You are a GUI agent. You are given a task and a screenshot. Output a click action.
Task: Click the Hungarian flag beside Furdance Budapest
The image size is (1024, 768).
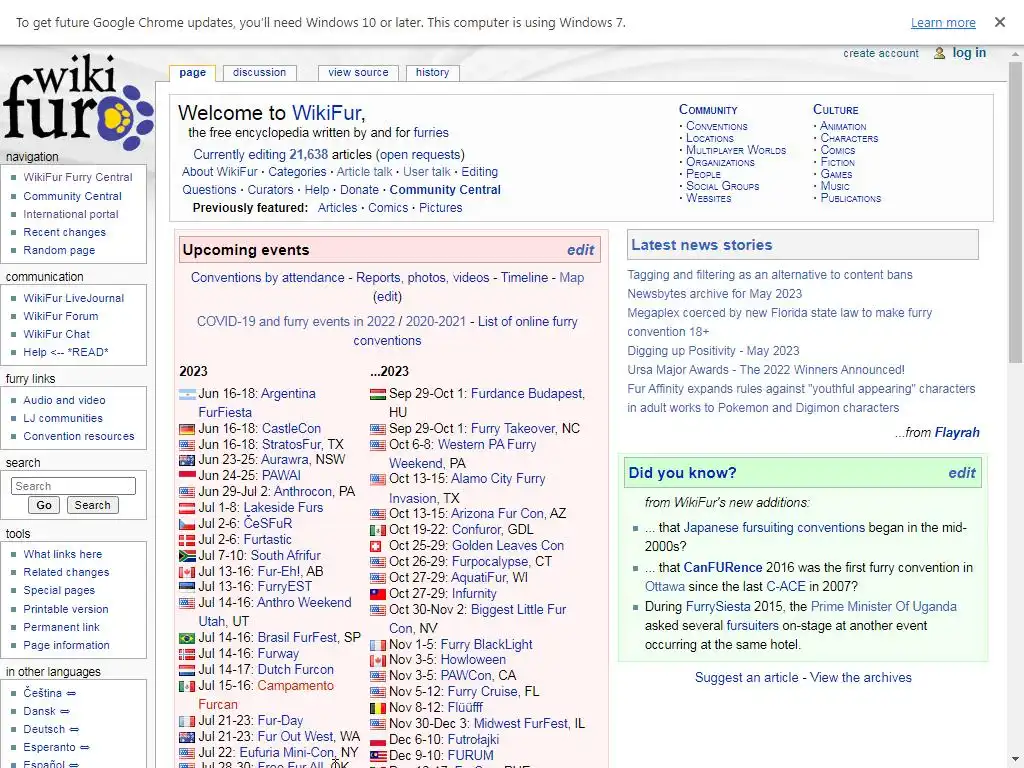click(x=377, y=394)
